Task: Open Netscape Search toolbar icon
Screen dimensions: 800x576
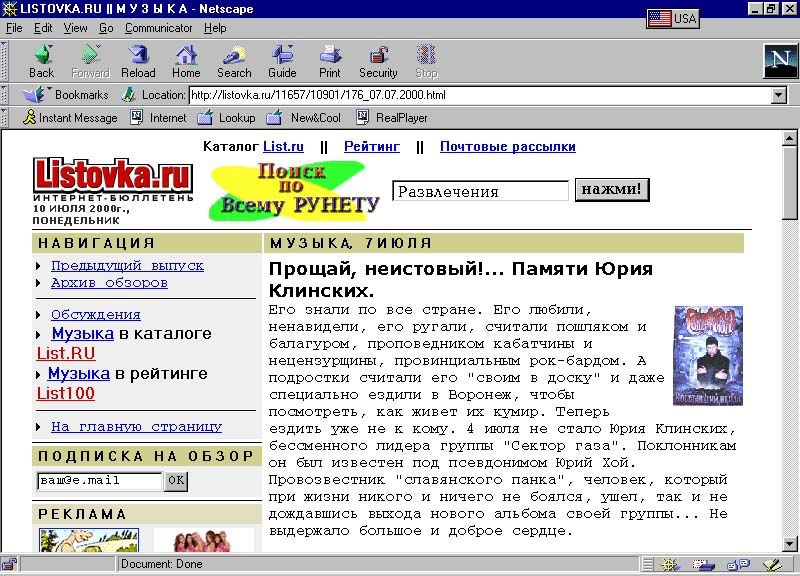Action: click(234, 61)
